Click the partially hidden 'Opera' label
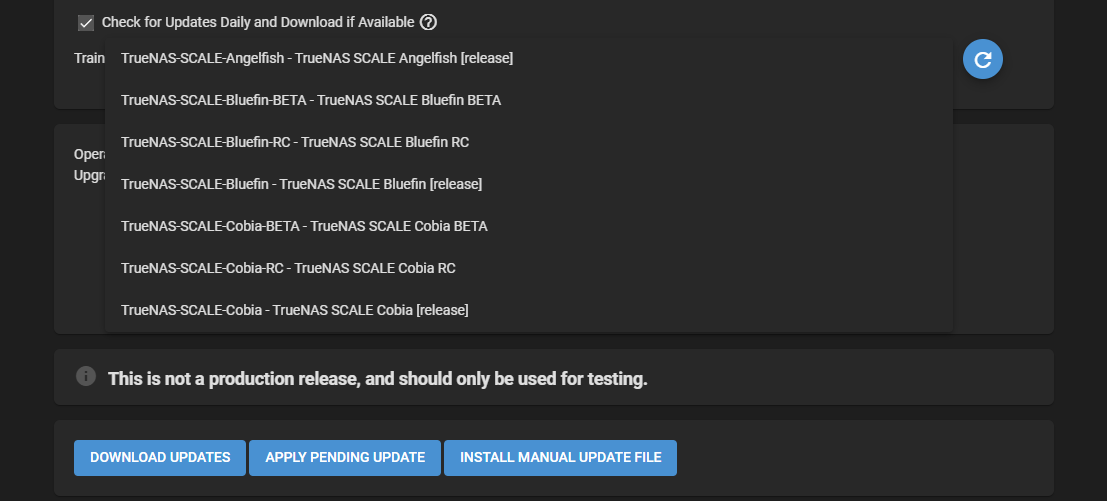 (90, 155)
